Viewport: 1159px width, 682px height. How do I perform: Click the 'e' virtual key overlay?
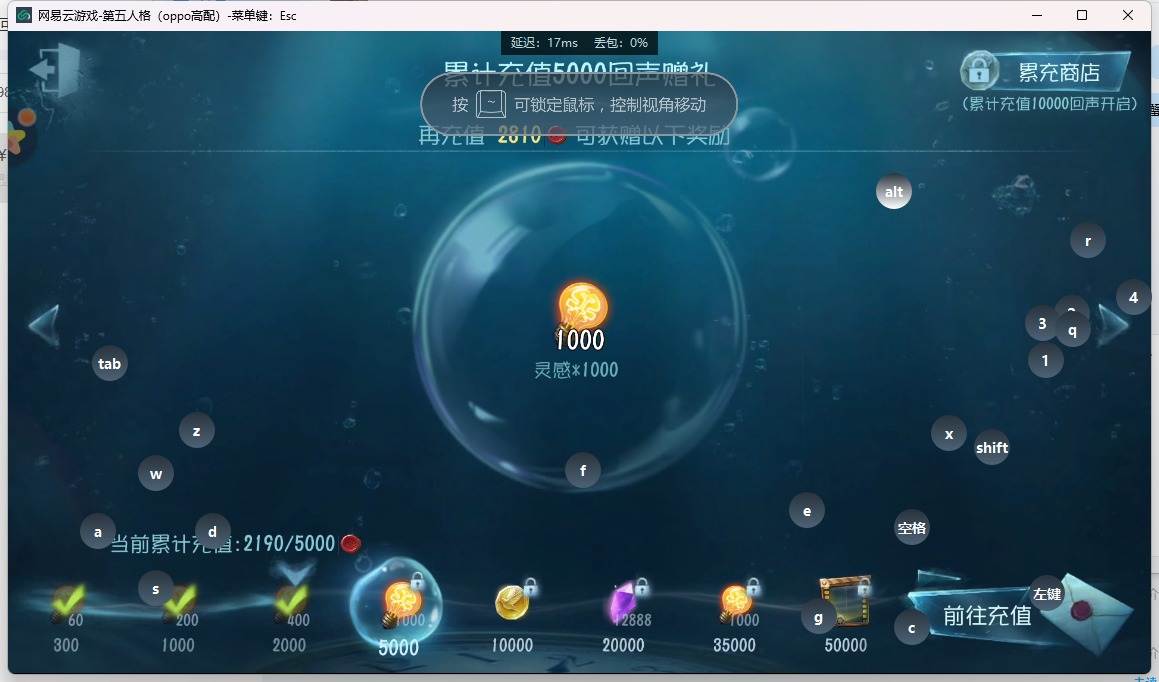click(806, 511)
